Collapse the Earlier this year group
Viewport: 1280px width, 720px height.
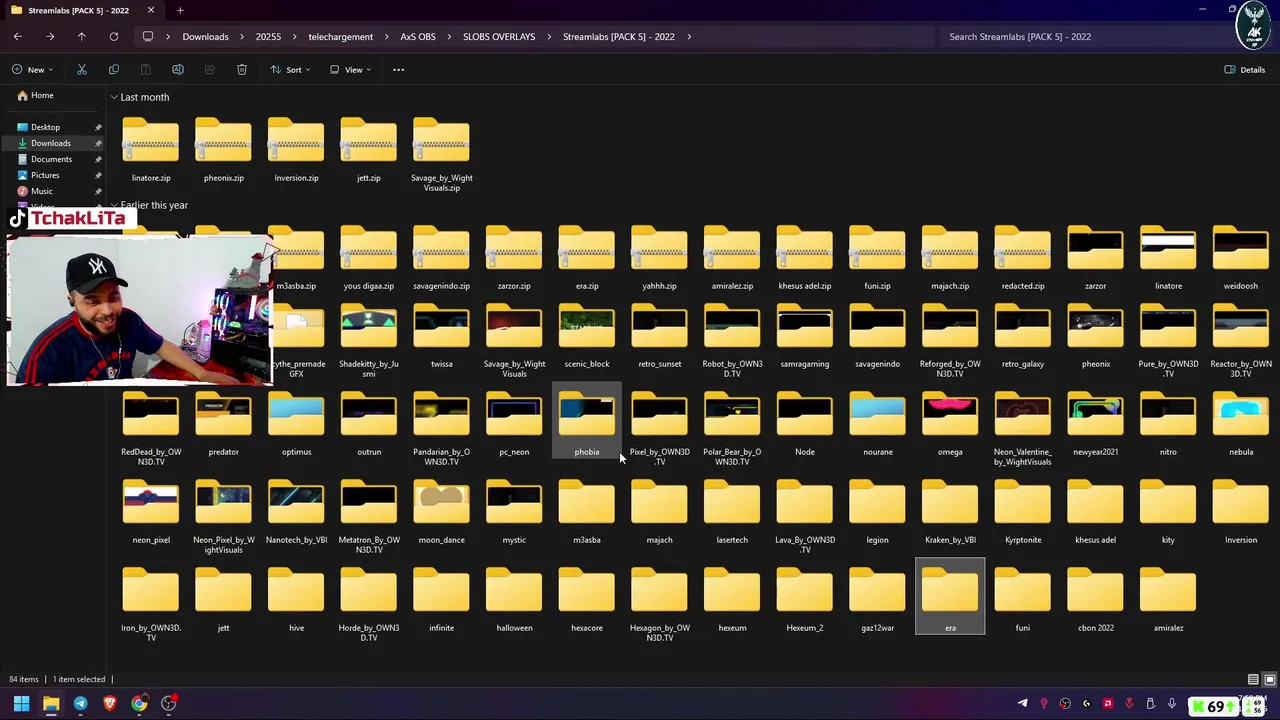(114, 205)
